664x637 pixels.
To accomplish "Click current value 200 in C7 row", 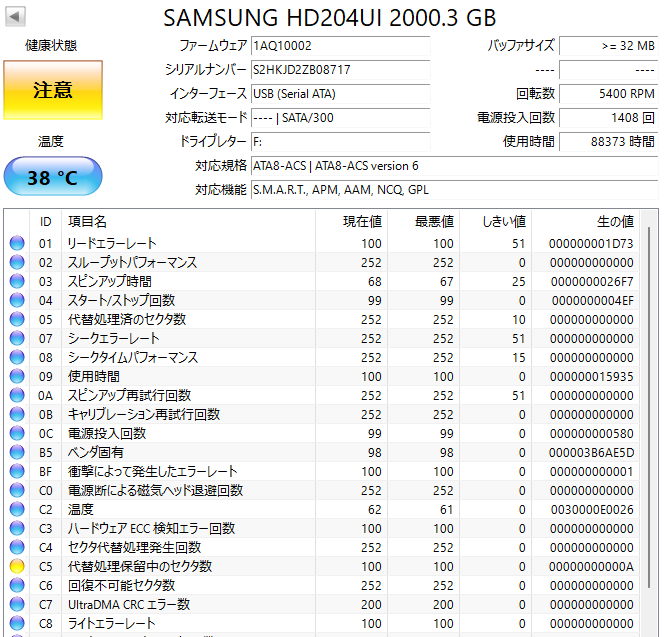I will (x=371, y=605).
